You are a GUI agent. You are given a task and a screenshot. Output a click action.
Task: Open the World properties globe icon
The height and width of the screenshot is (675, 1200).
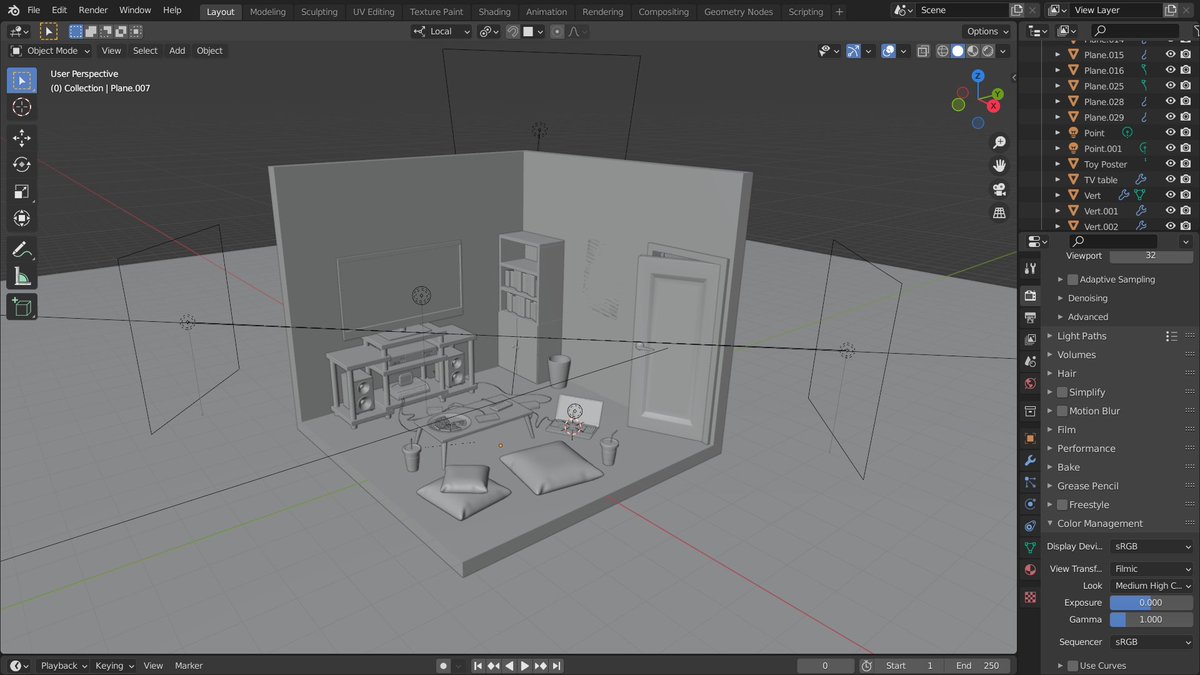pyautogui.click(x=1030, y=384)
